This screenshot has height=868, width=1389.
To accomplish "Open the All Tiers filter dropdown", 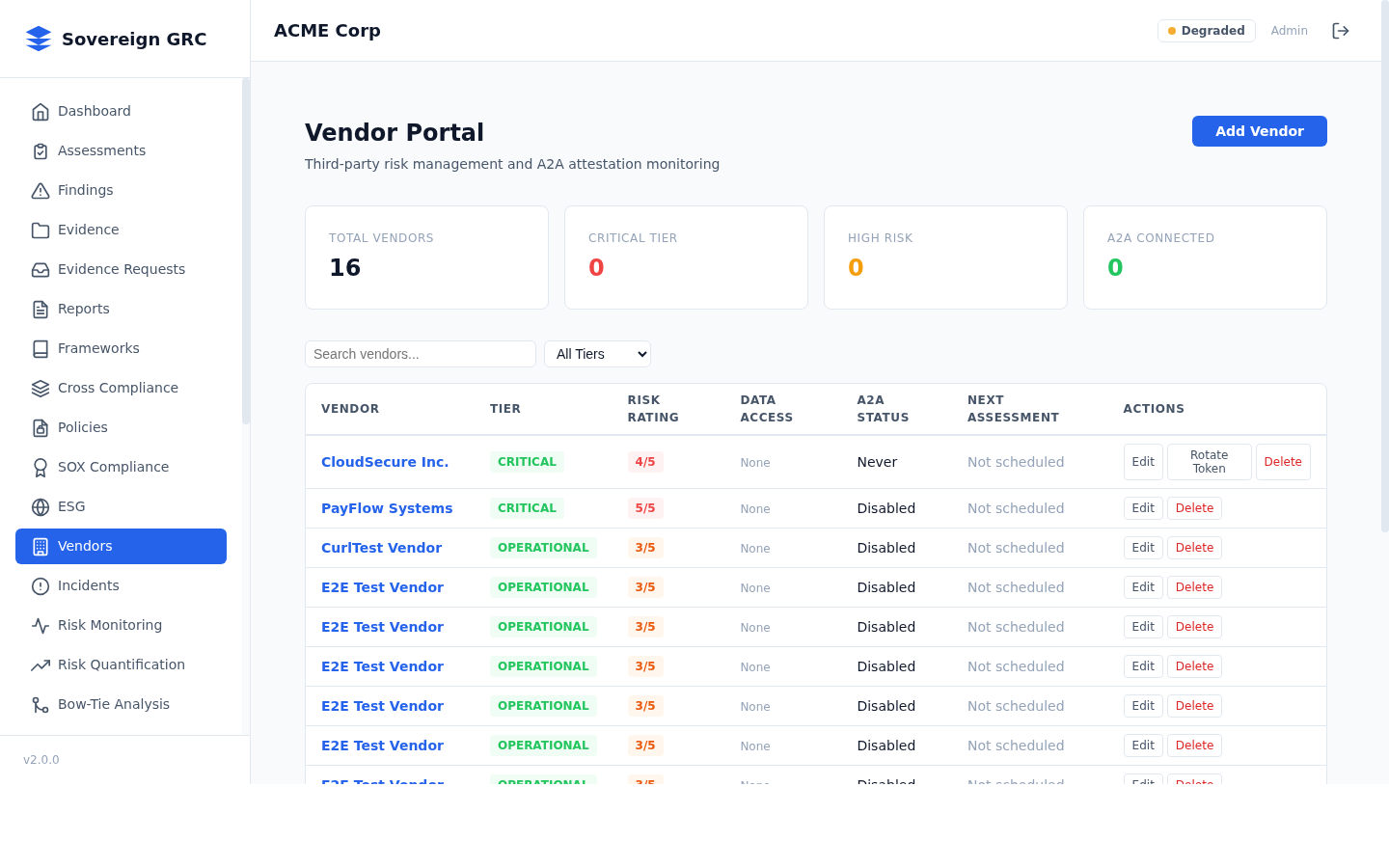I will [597, 354].
